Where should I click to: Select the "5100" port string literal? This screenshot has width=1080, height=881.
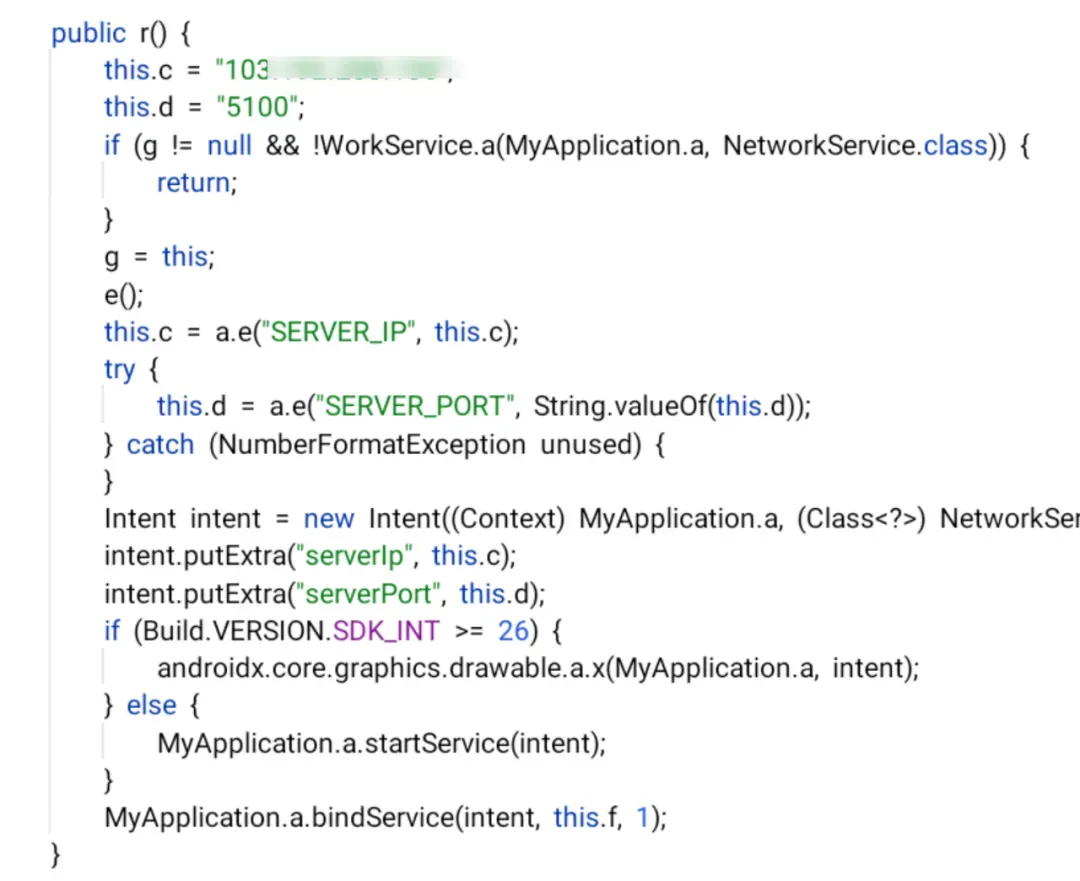tap(258, 107)
